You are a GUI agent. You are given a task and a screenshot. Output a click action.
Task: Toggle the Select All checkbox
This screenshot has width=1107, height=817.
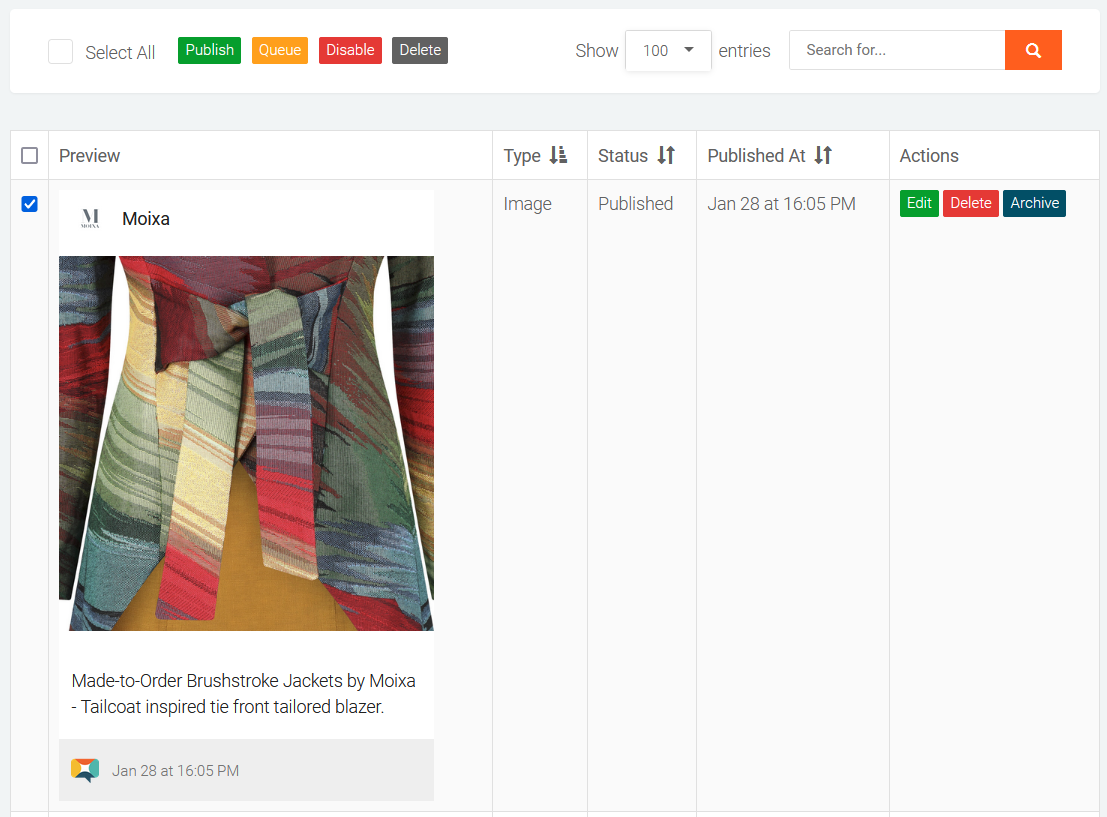pos(61,52)
